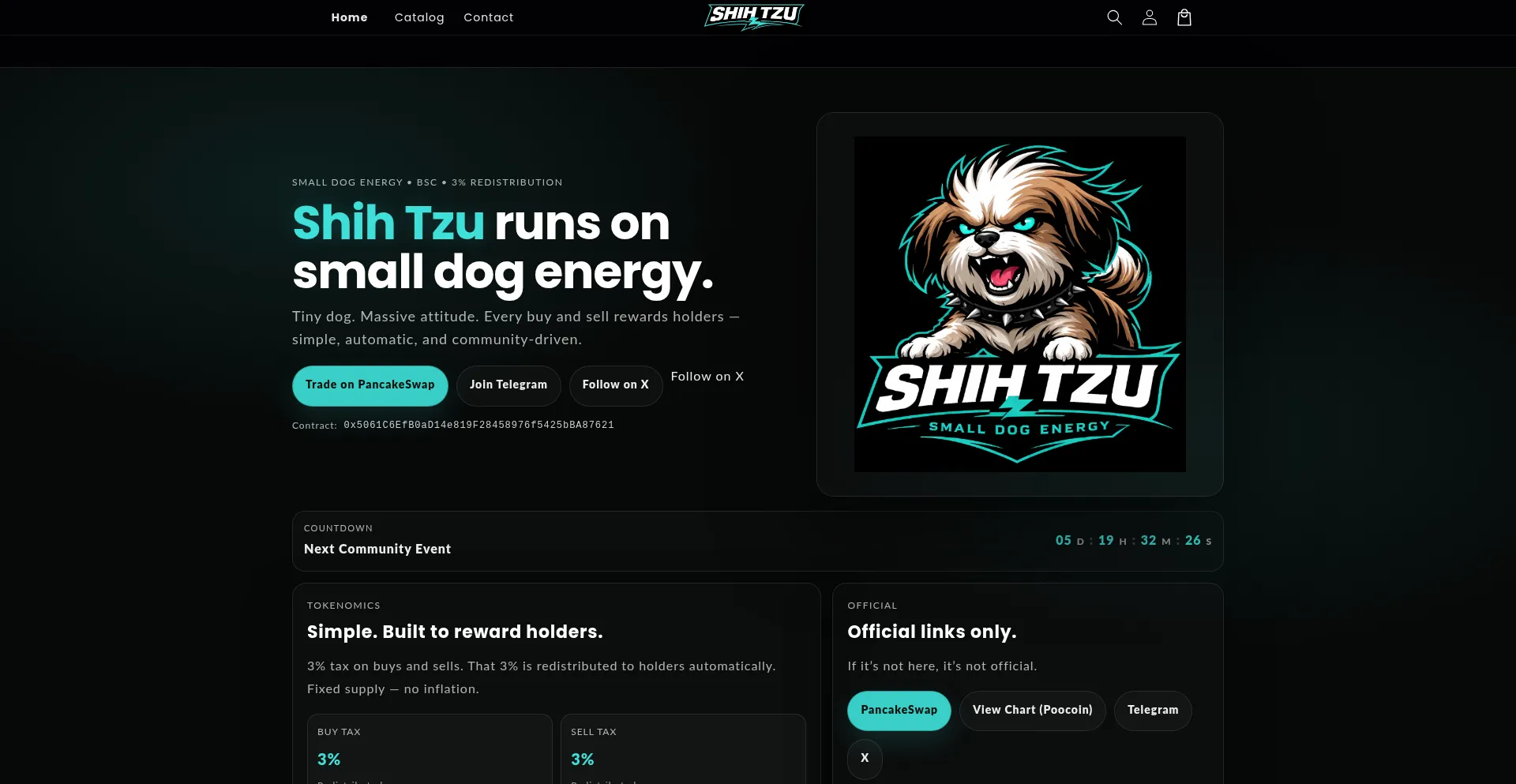This screenshot has width=1516, height=784.
Task: Click the Shih Tzu mascot hero image
Action: pyautogui.click(x=1019, y=304)
